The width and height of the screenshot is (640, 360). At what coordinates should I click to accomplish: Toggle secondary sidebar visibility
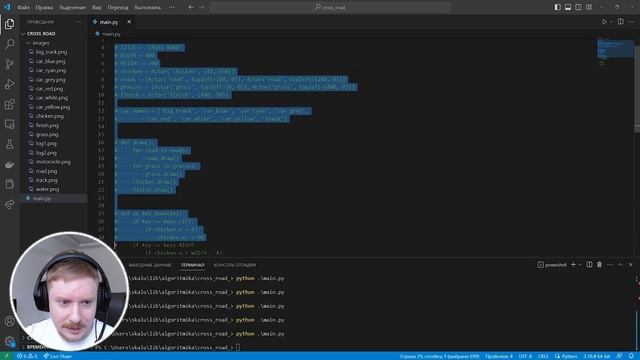578,7
